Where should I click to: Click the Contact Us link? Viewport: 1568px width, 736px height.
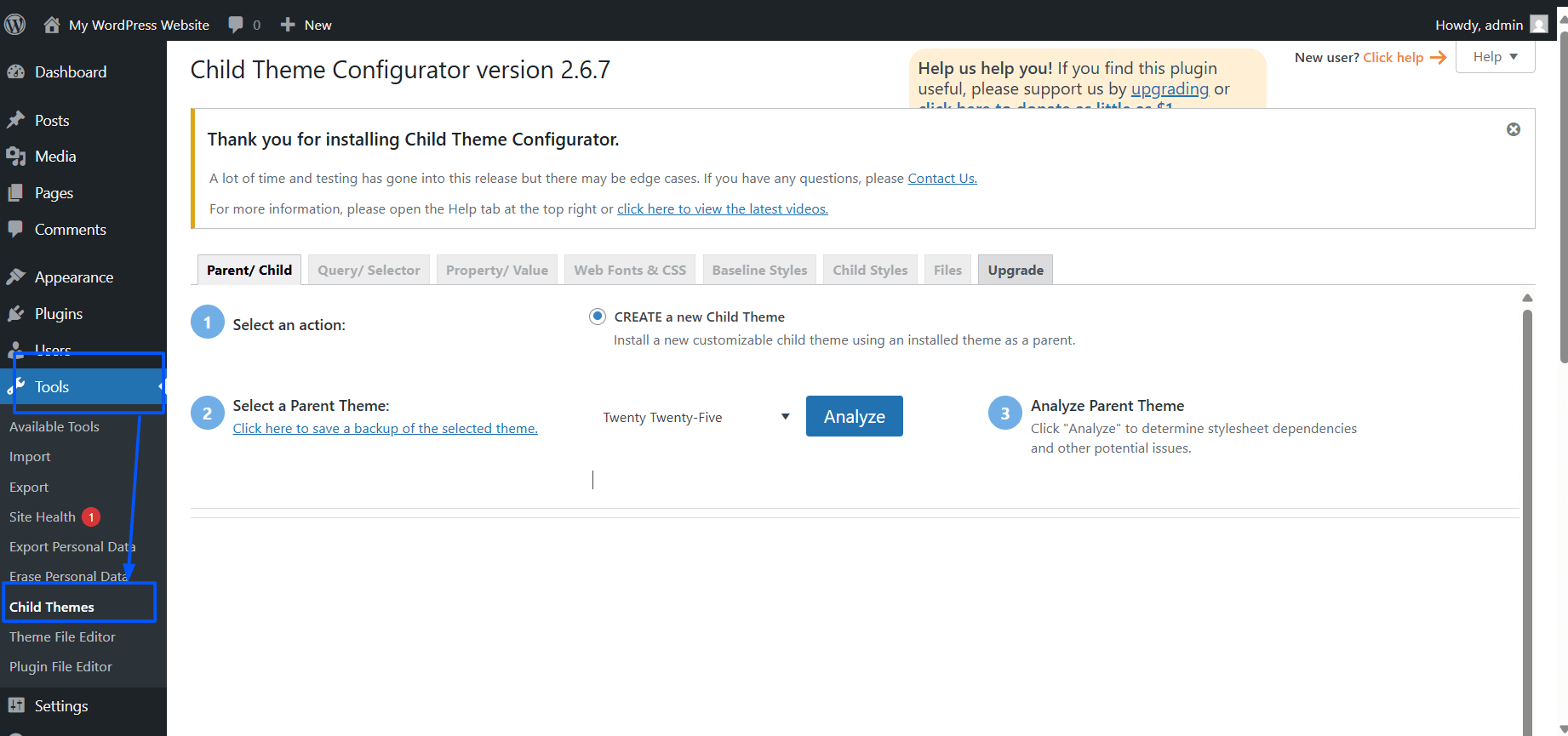(x=942, y=178)
